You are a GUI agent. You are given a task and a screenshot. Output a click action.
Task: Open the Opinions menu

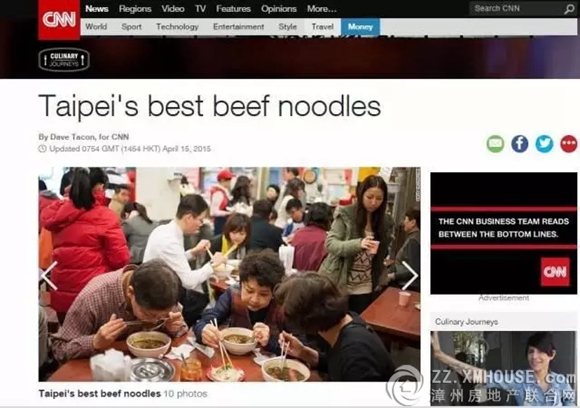279,9
